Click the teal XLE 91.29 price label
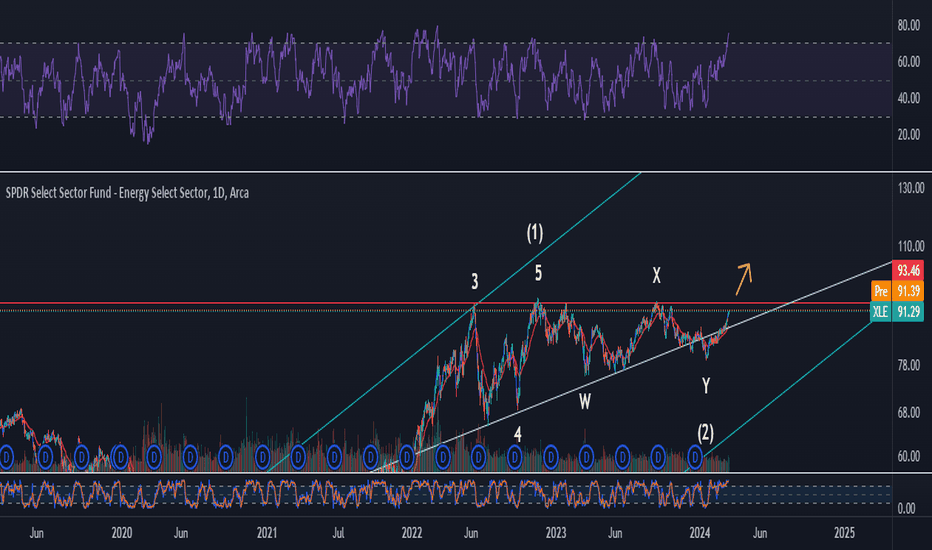 (897, 312)
